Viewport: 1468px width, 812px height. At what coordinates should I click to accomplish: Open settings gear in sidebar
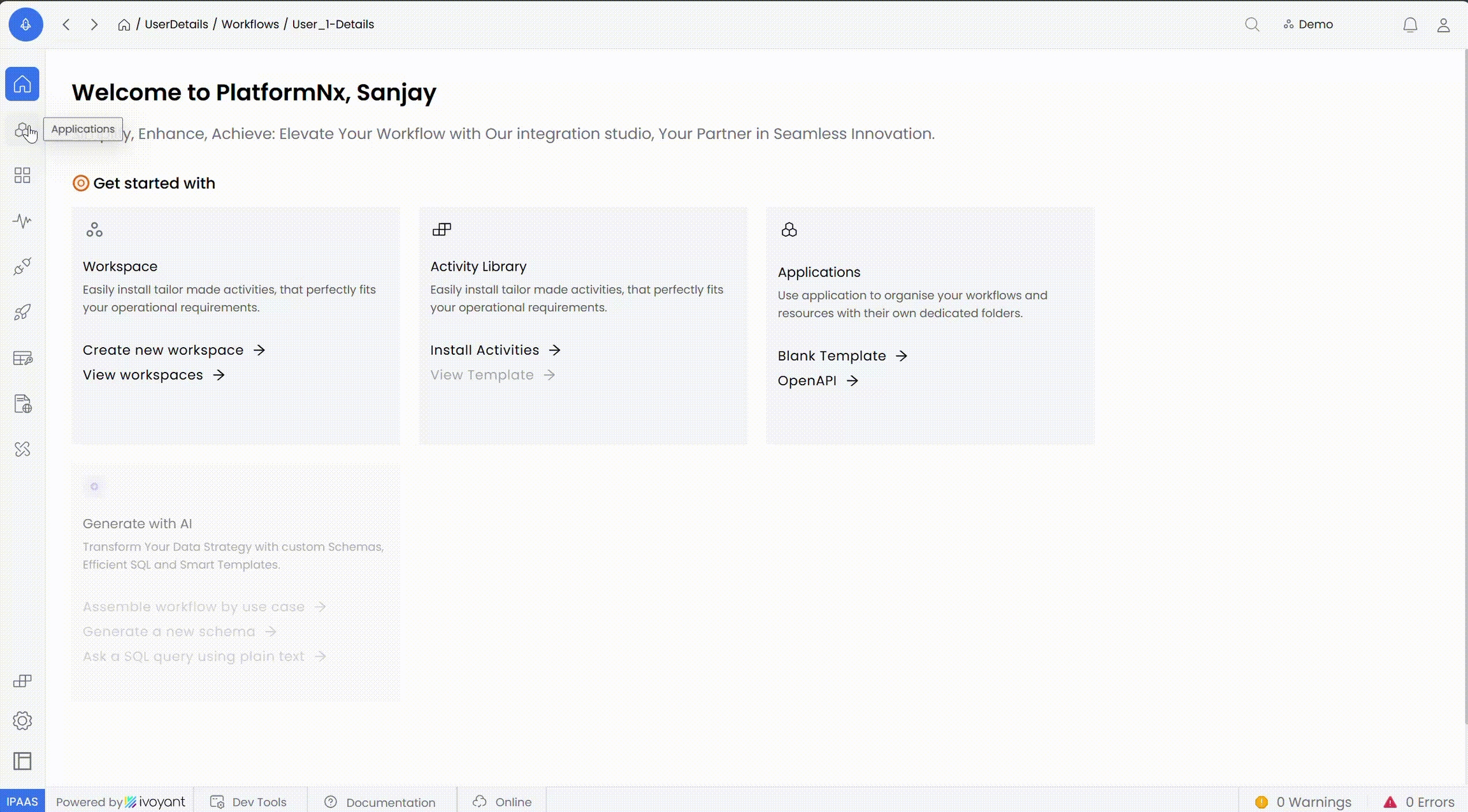click(22, 721)
